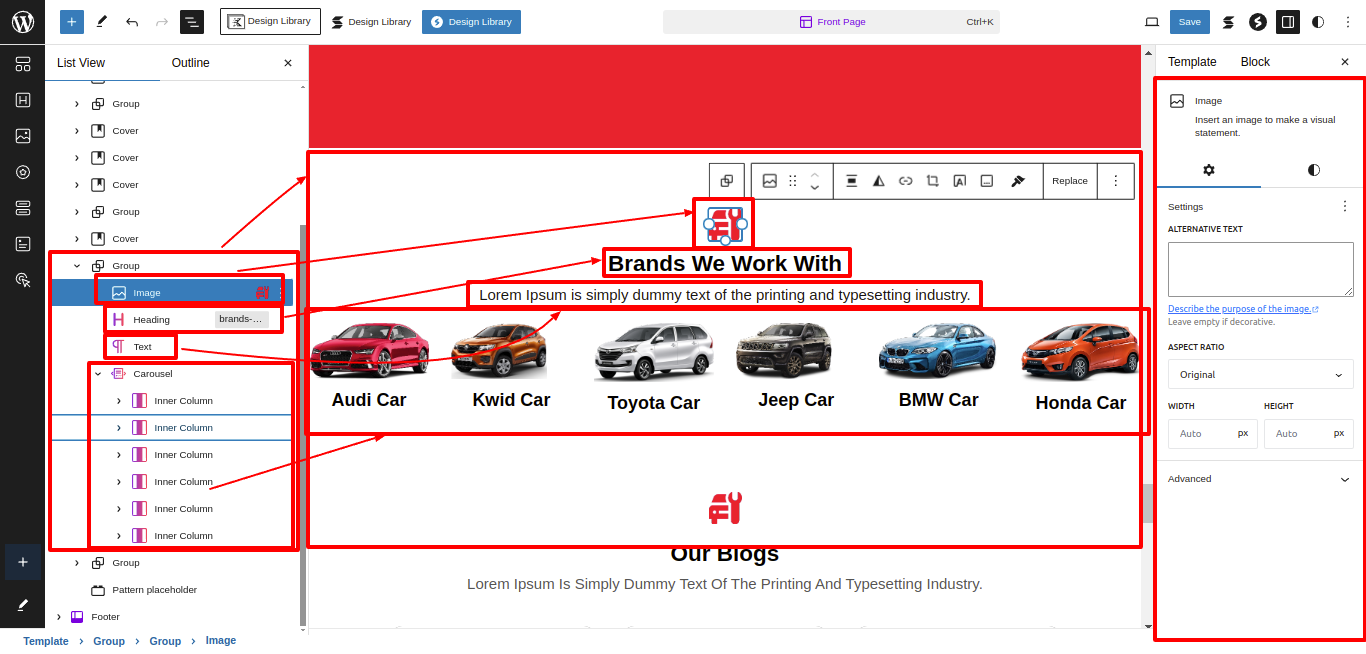Toggle the Document Overview list view button
This screenshot has height=654, width=1366.
192,22
